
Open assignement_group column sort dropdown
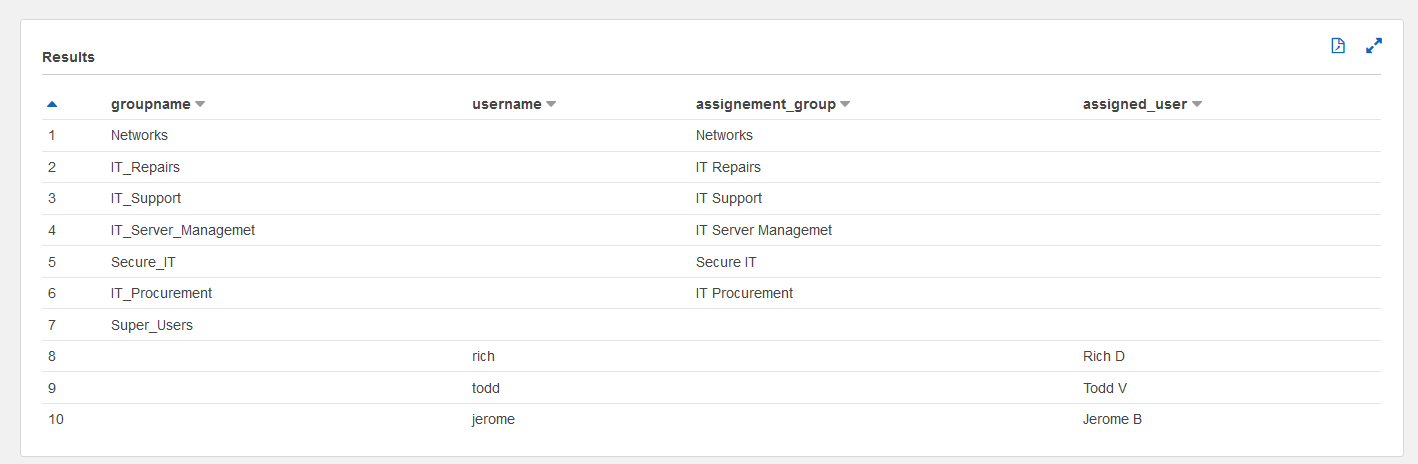click(x=845, y=104)
